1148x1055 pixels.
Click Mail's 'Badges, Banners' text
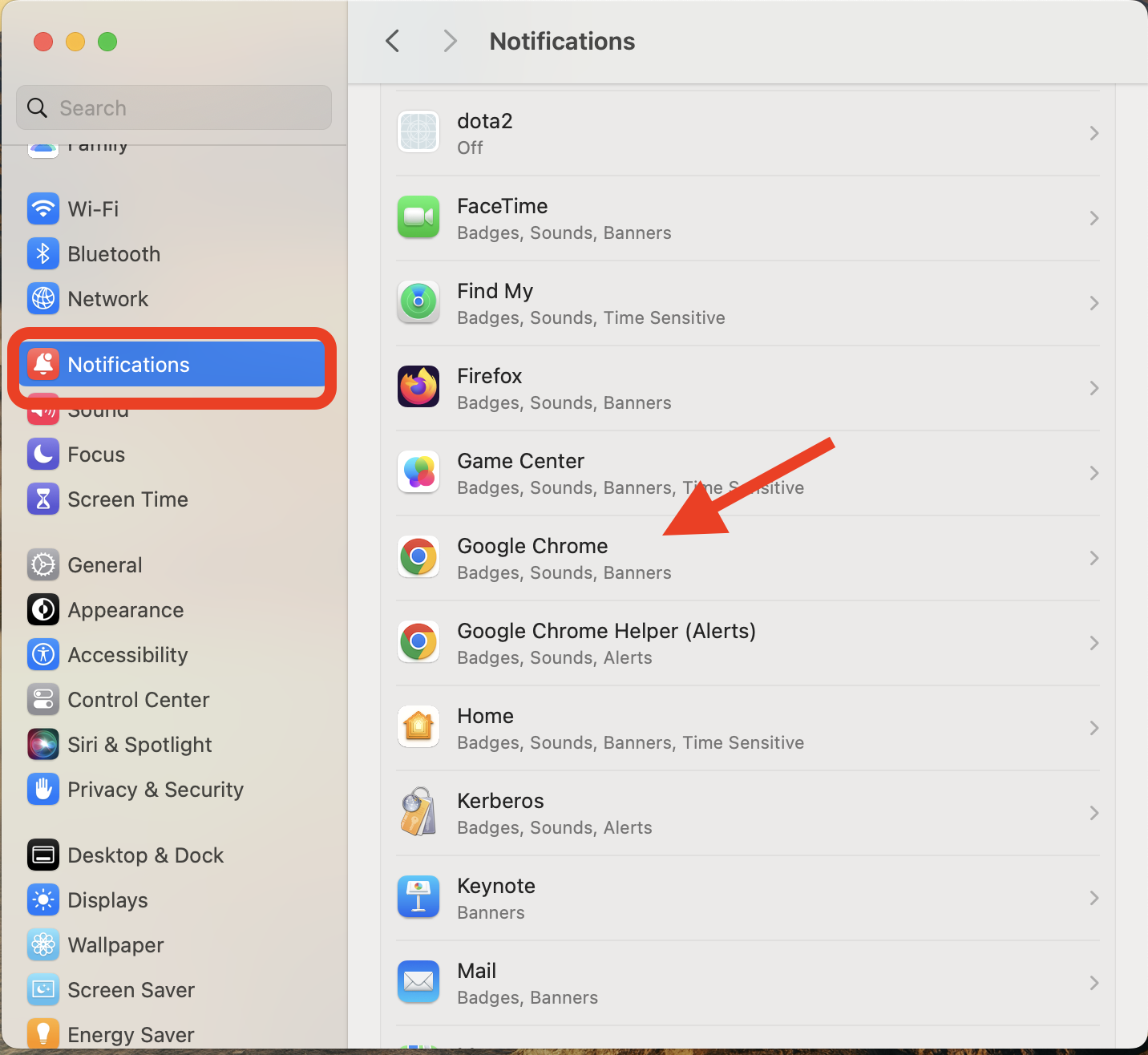(528, 998)
